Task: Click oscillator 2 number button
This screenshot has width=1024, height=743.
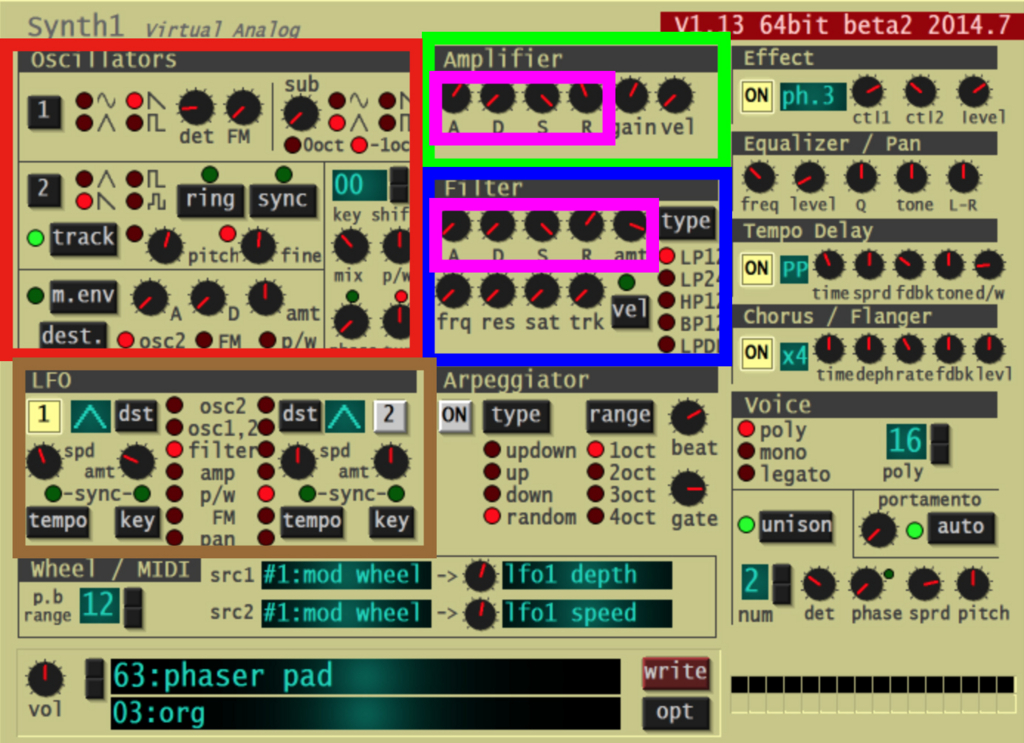Action: [44, 189]
